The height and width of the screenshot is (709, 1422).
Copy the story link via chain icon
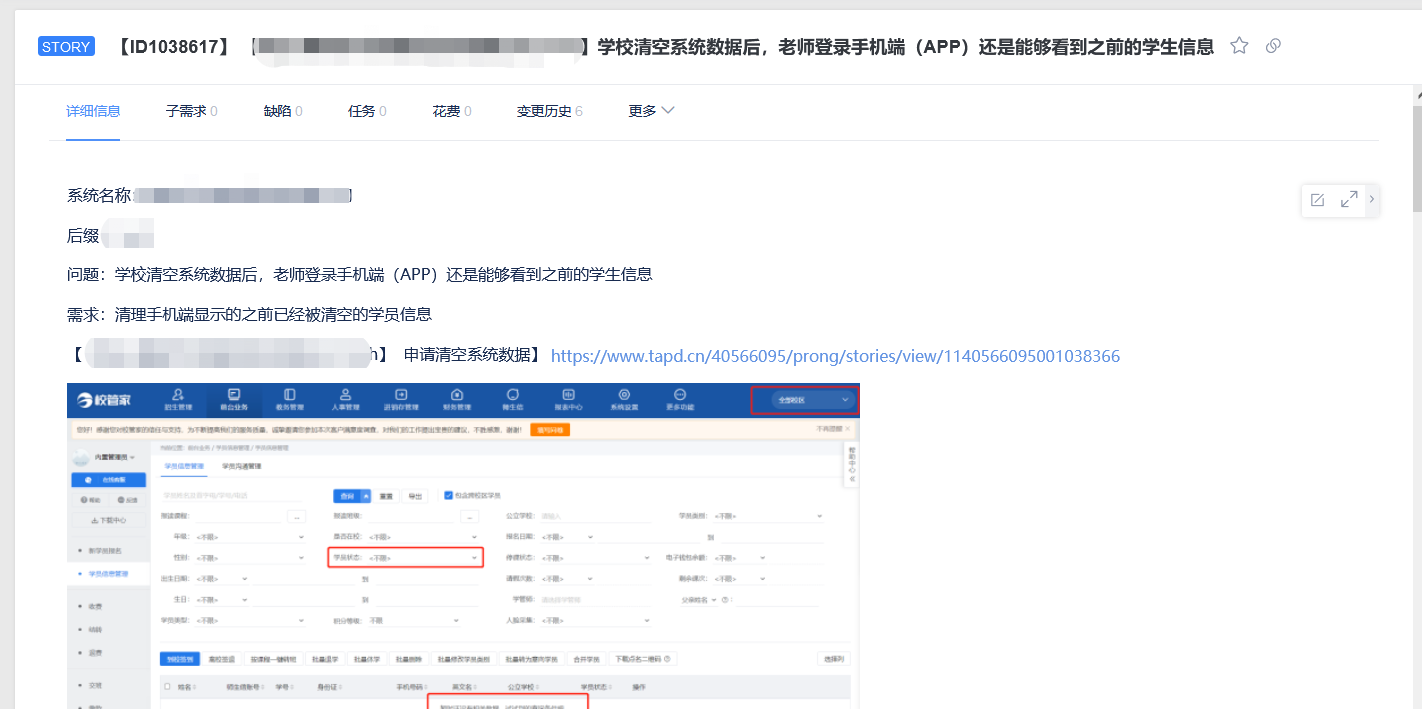tap(1273, 46)
